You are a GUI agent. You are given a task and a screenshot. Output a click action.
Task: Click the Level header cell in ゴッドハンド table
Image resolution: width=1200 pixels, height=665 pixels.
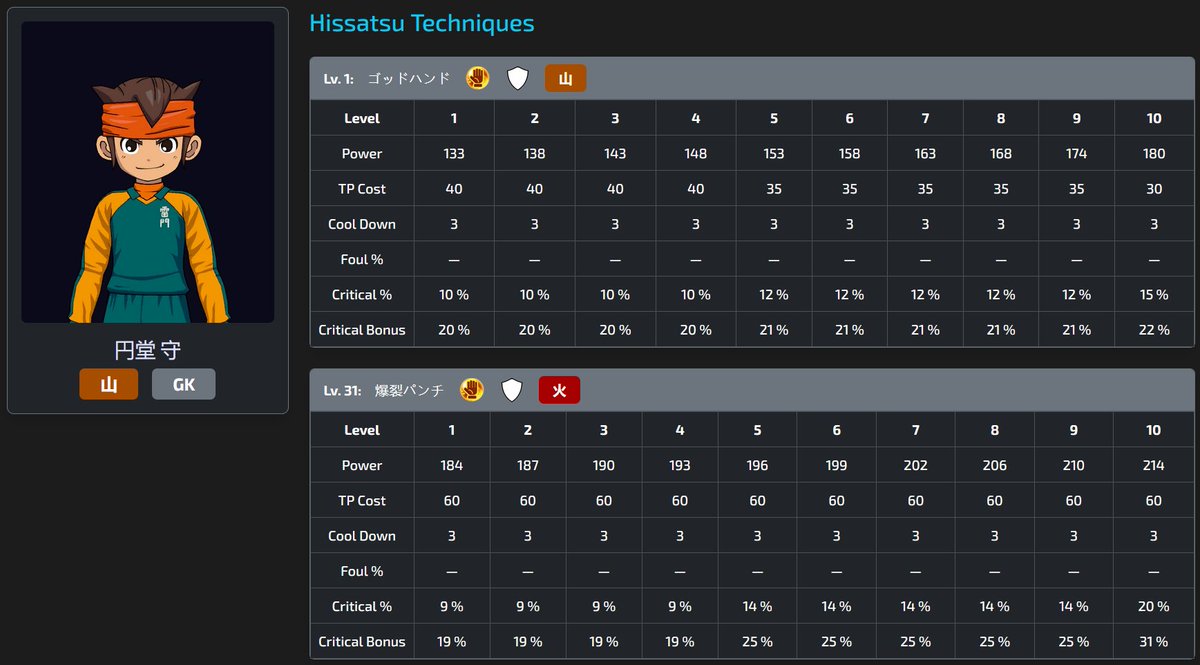pyautogui.click(x=362, y=118)
